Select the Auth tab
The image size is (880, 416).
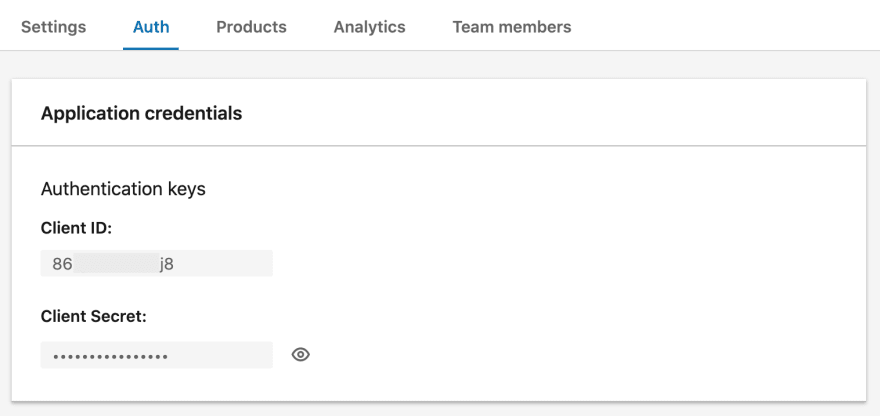point(151,27)
